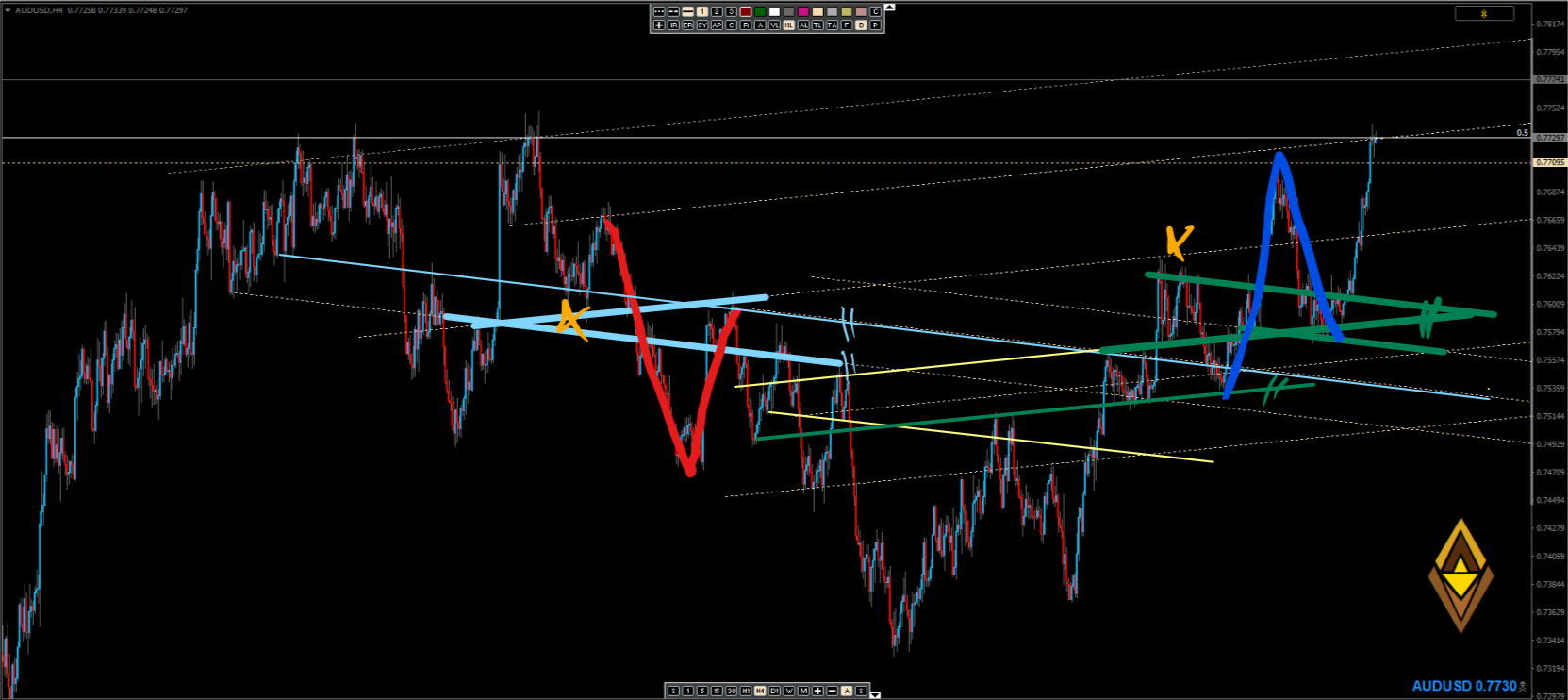Viewport: 1568px width, 700px height.
Task: Pick the light gray color swatch
Action: [832, 11]
